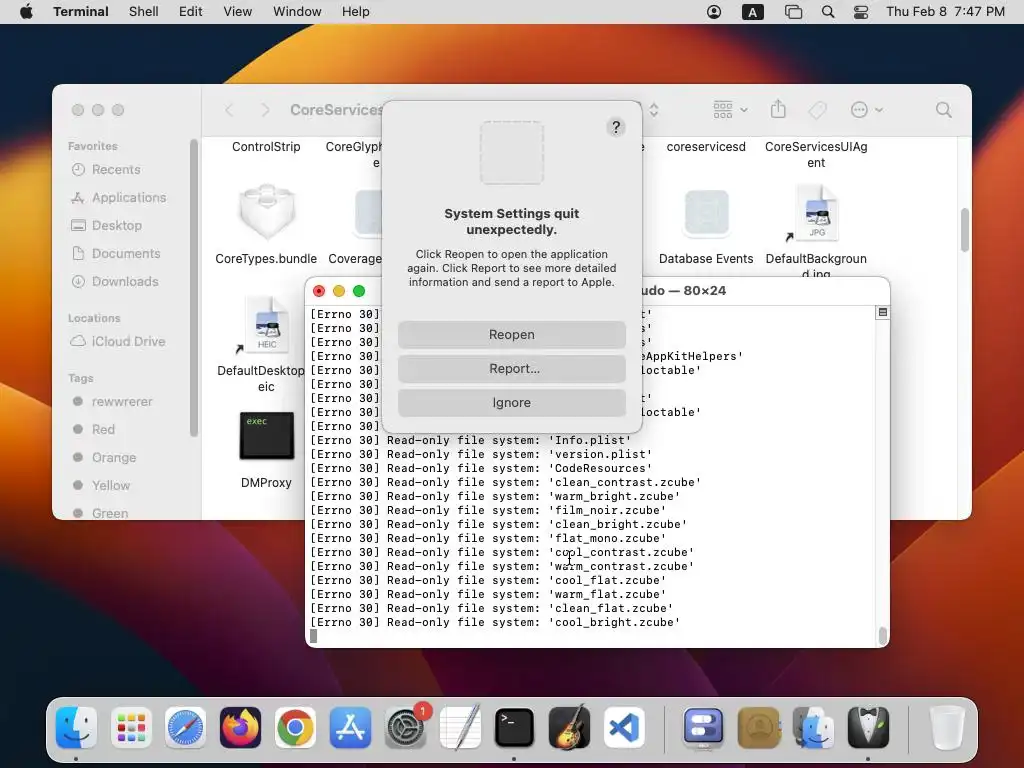Open Finder from the Dock
The height and width of the screenshot is (768, 1024).
[76, 727]
